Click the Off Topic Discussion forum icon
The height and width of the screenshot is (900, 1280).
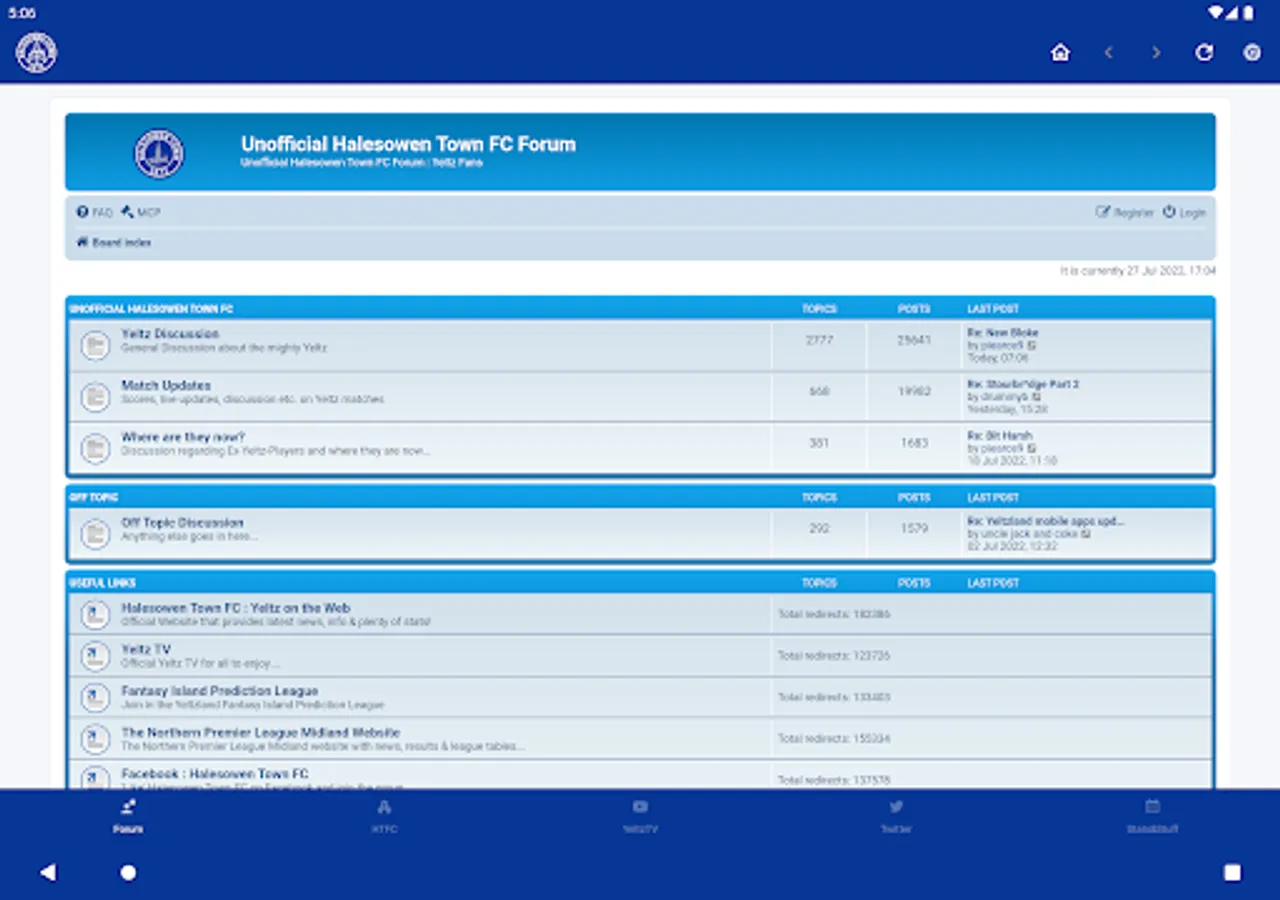pos(95,534)
